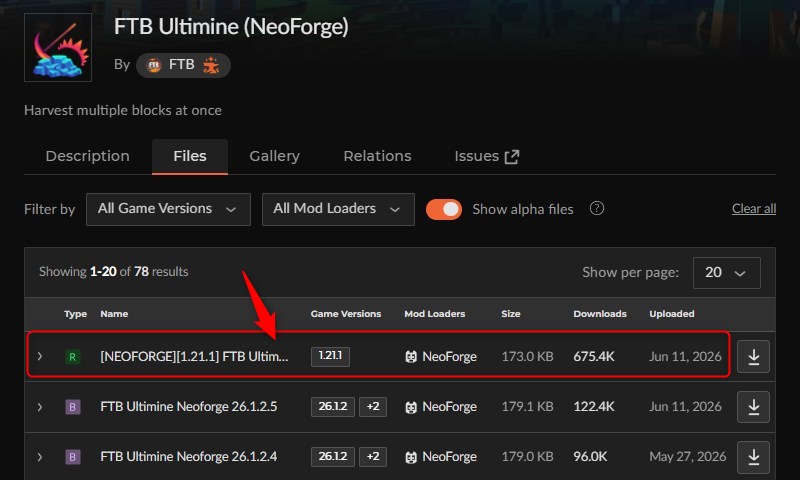Click the Game Versions column header
This screenshot has height=480, width=800.
click(346, 314)
